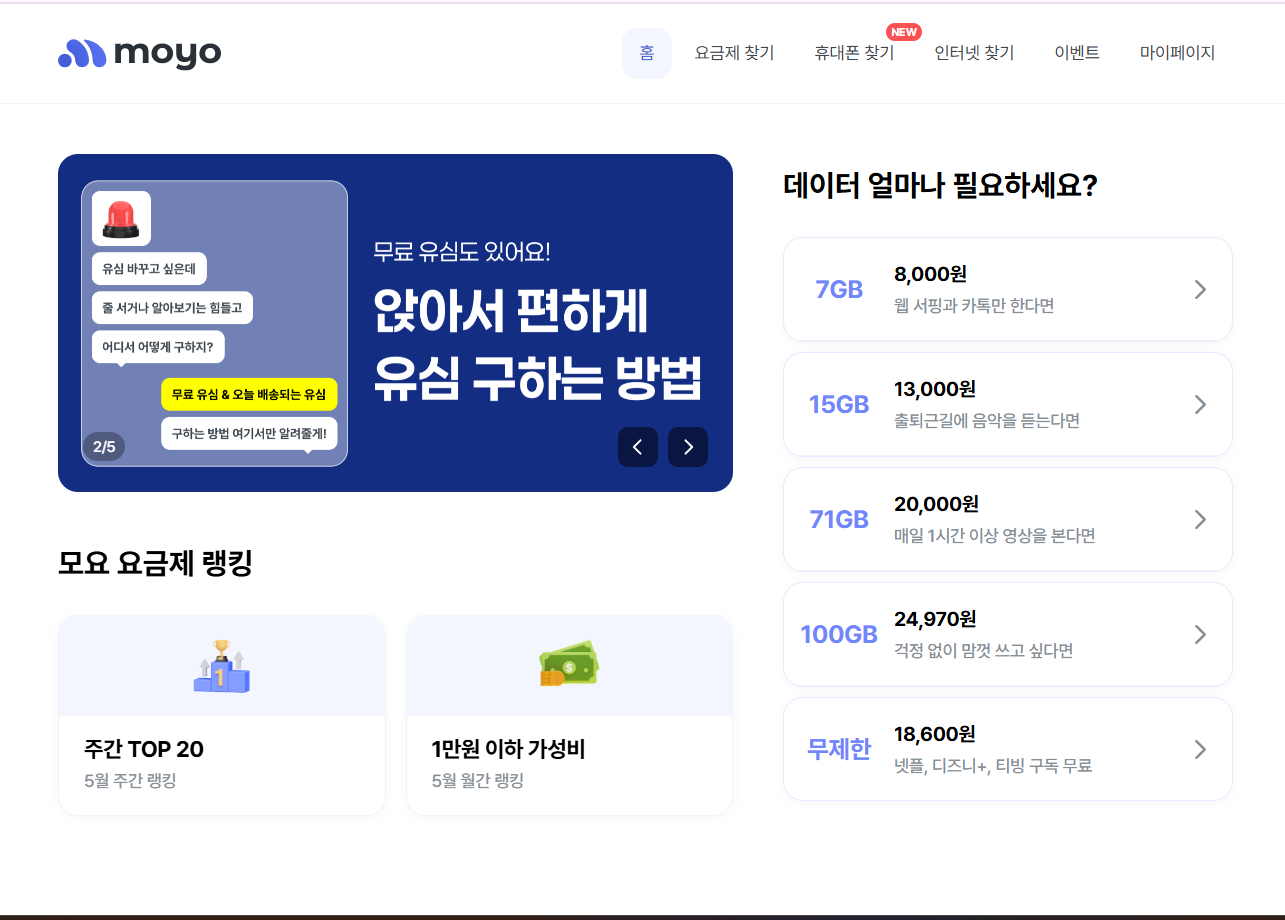Open 인터넷 찾기 menu item
Viewport: 1285px width, 920px height.
975,53
